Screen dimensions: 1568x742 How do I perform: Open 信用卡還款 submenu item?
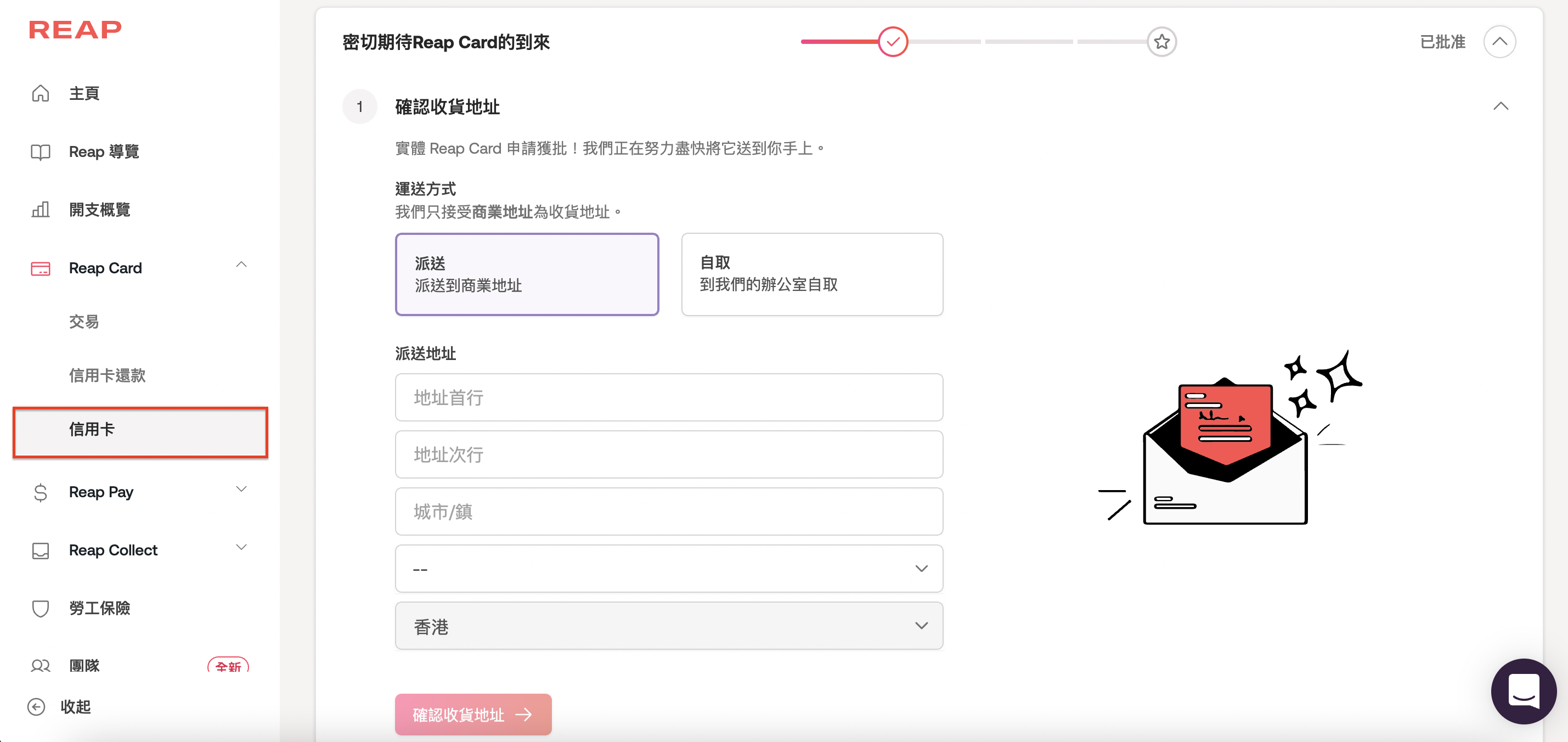107,375
